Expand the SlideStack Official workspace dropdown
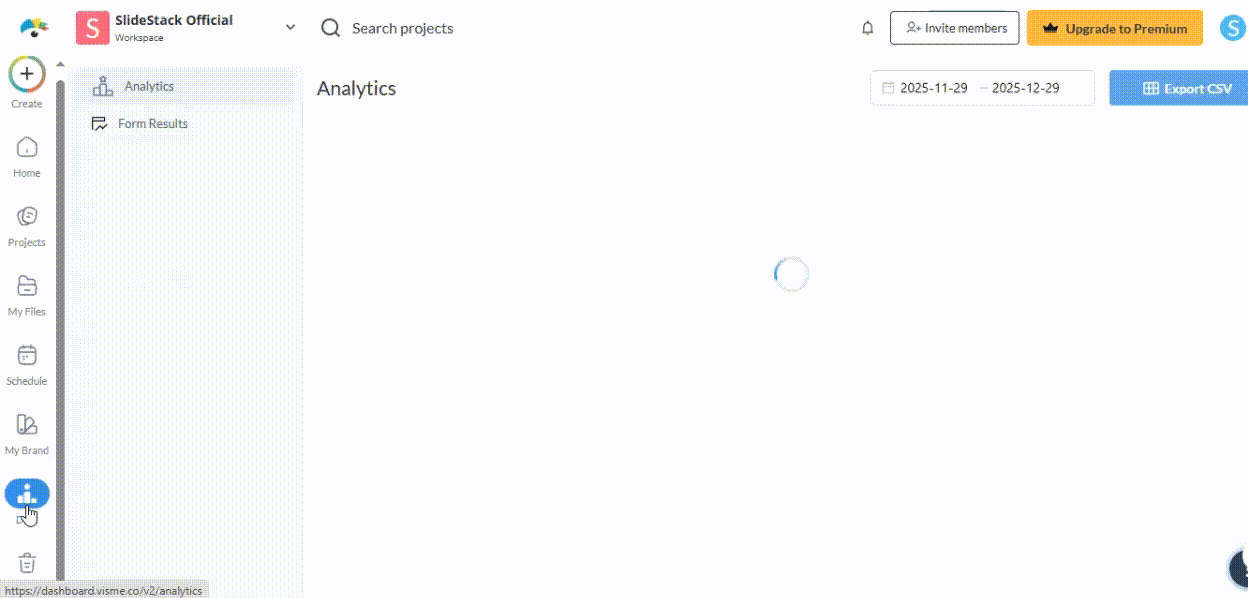 (290, 28)
